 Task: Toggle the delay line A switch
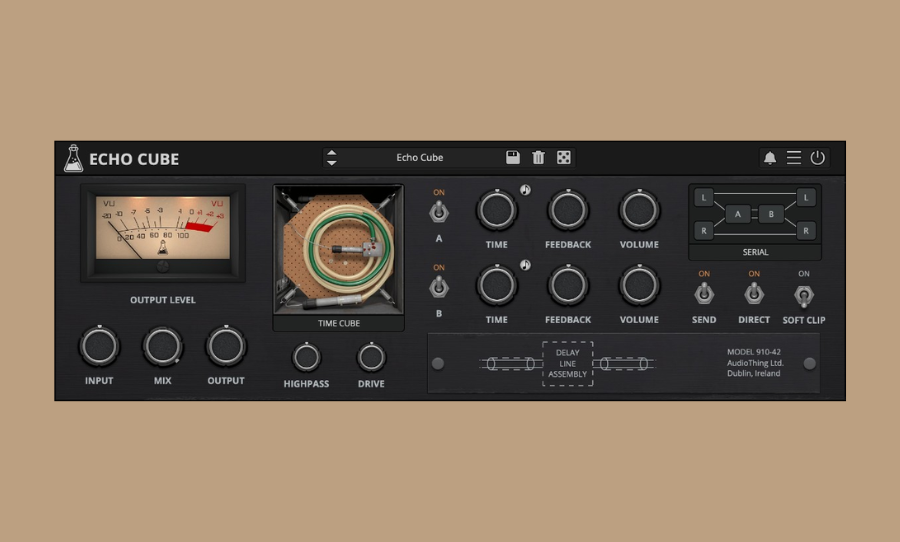click(438, 212)
